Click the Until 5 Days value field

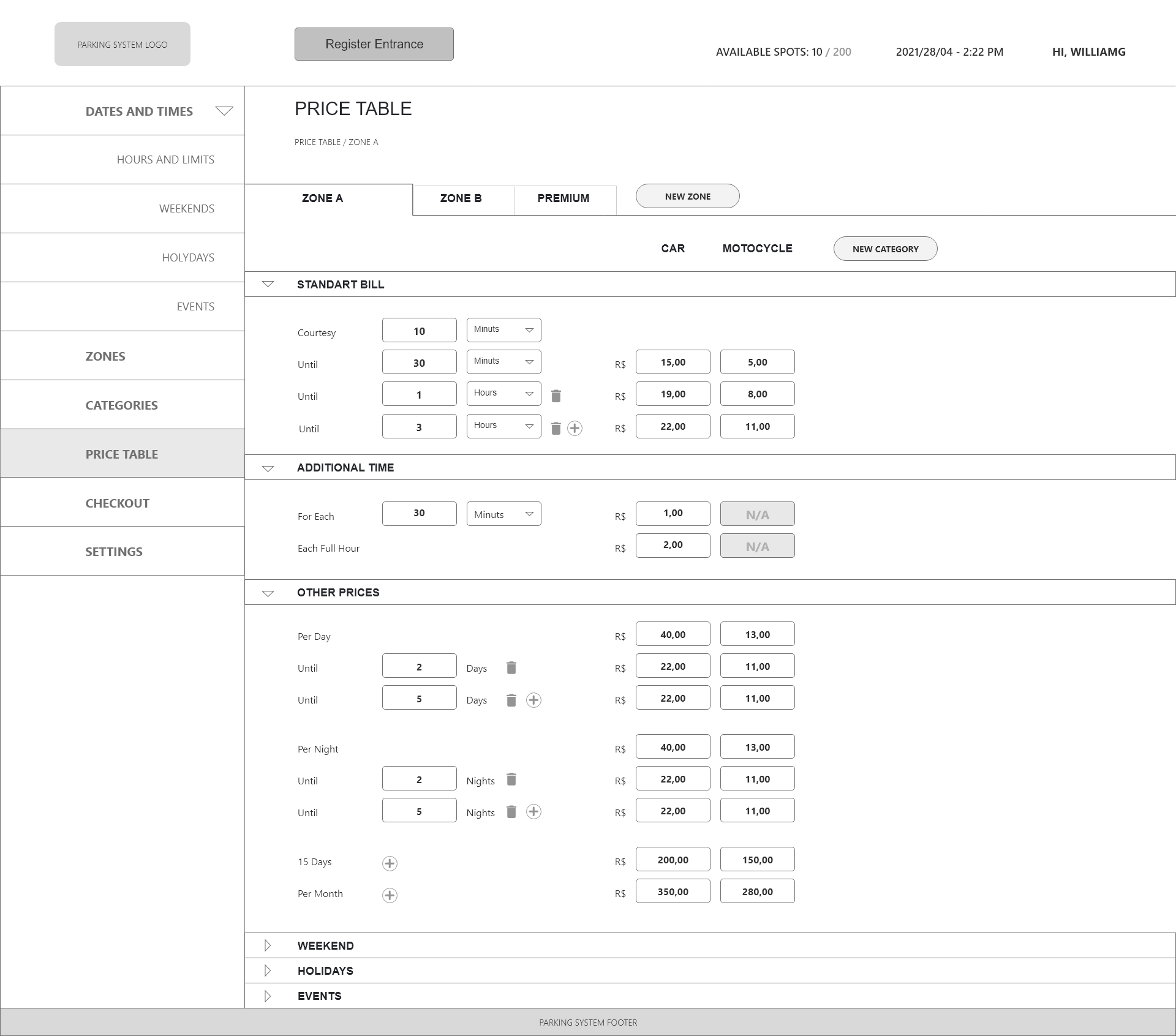click(x=420, y=697)
